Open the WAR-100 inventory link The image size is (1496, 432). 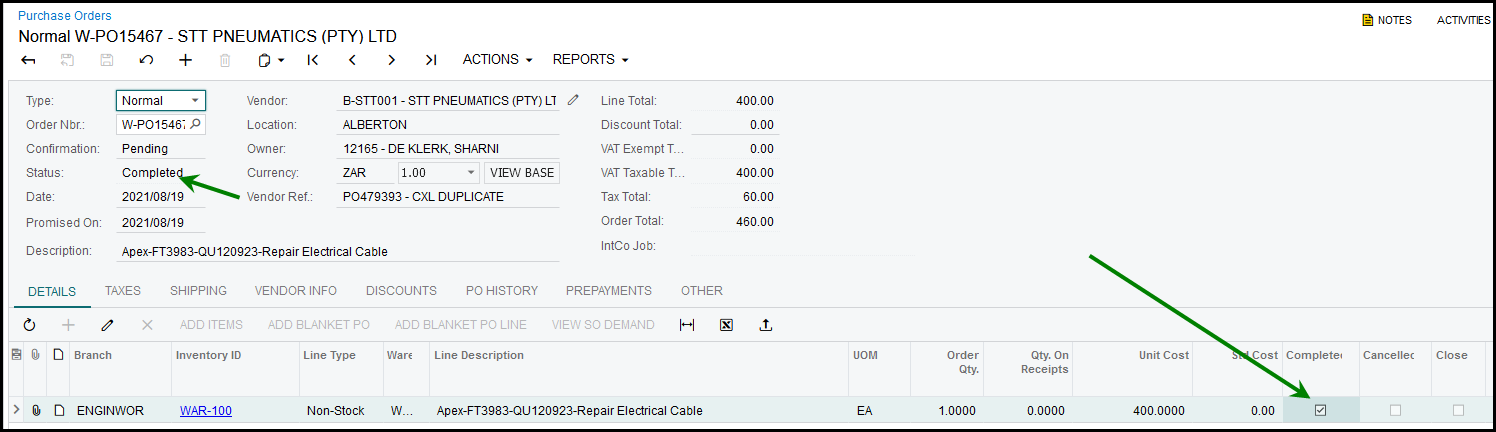(x=205, y=411)
